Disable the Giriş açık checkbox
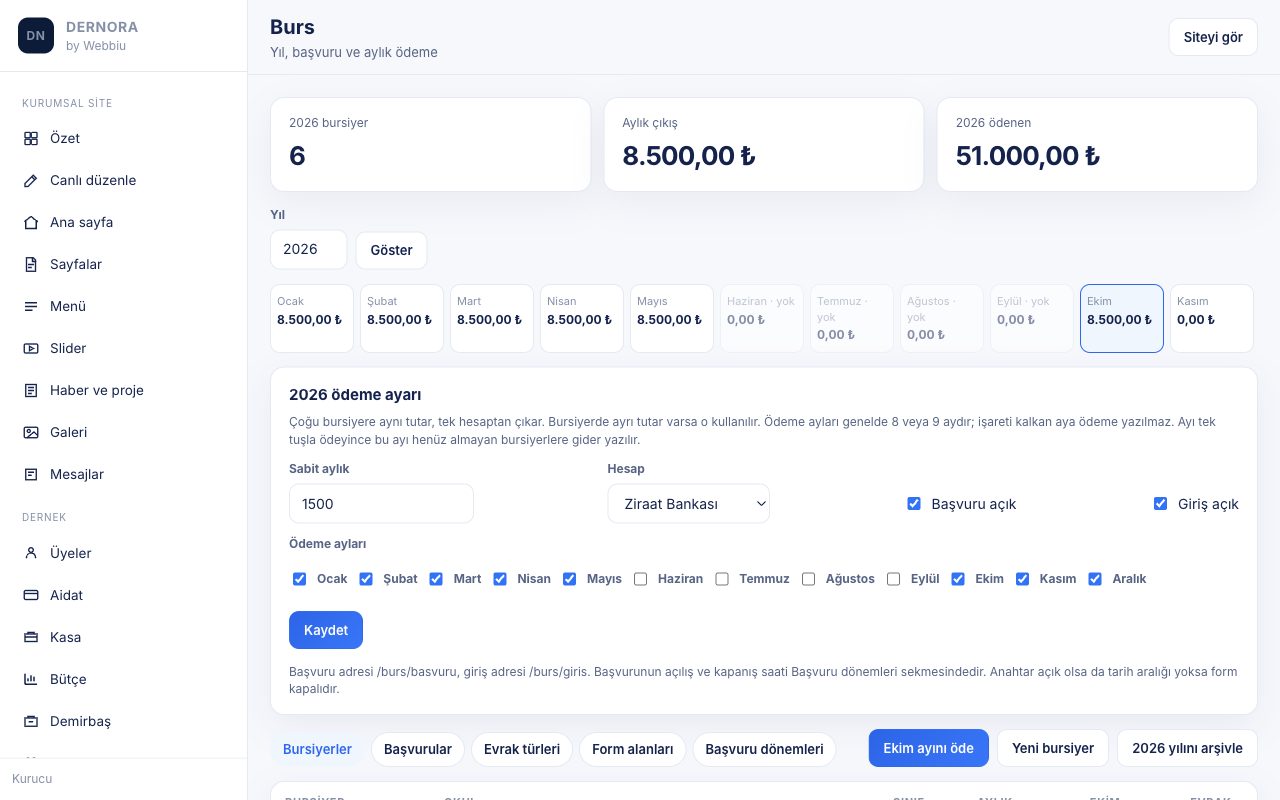The height and width of the screenshot is (800, 1280). (1160, 504)
